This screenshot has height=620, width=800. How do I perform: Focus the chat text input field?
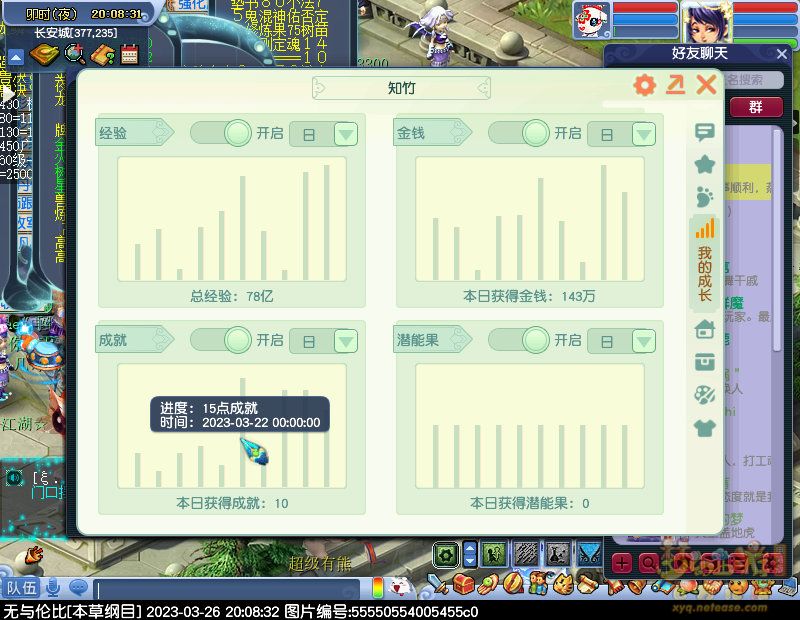point(227,589)
